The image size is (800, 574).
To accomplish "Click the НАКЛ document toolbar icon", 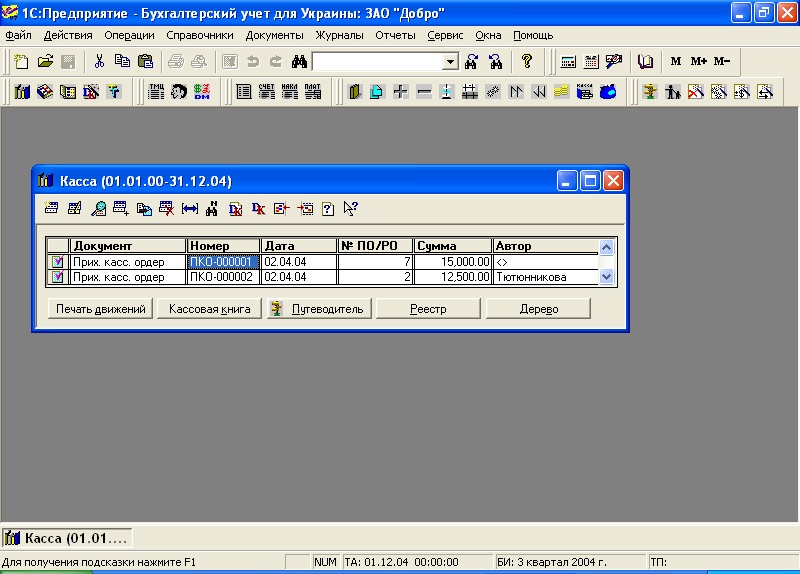I will (x=290, y=92).
